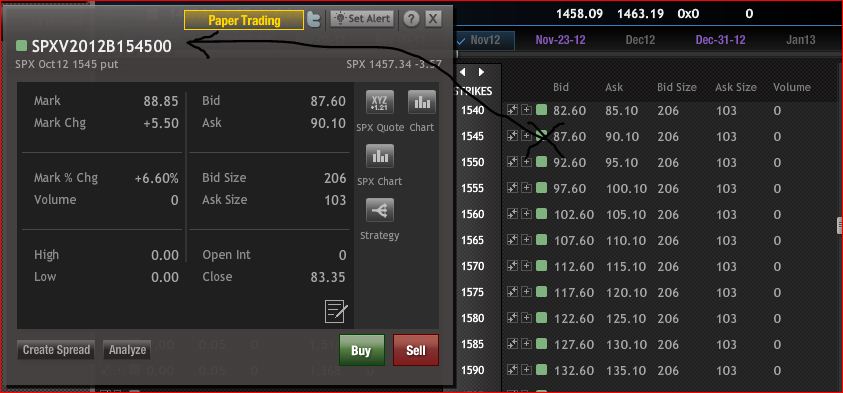Open the Chart icon next to SPX Quote
The height and width of the screenshot is (393, 843).
422,102
